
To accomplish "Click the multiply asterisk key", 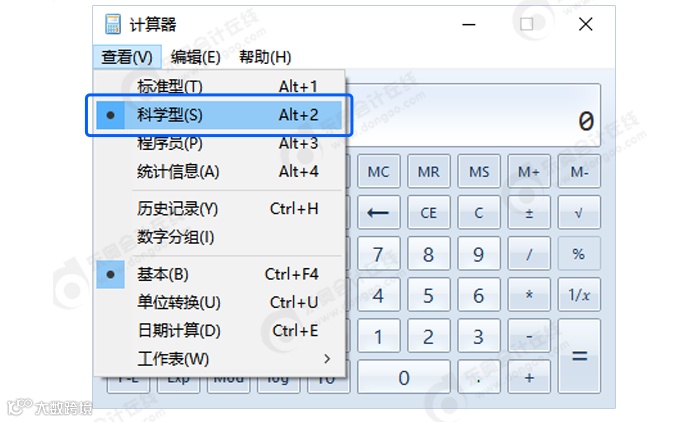I will pos(529,295).
